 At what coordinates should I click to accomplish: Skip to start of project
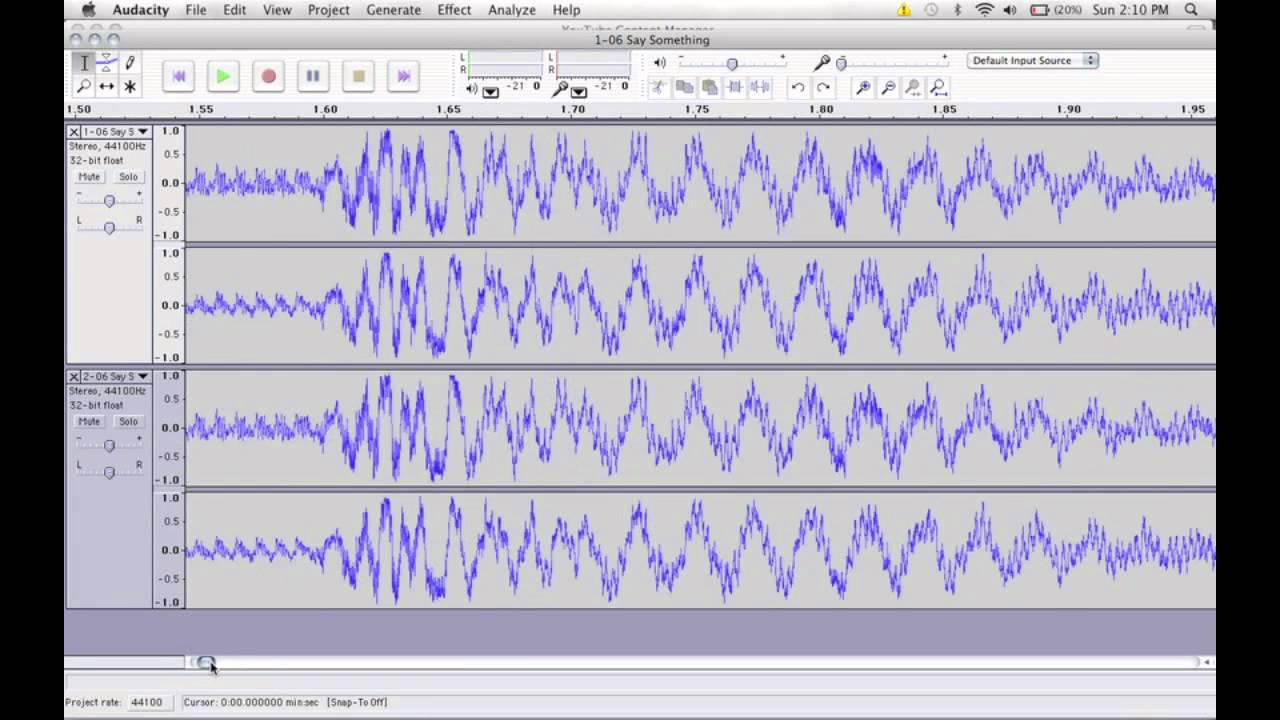pos(179,76)
